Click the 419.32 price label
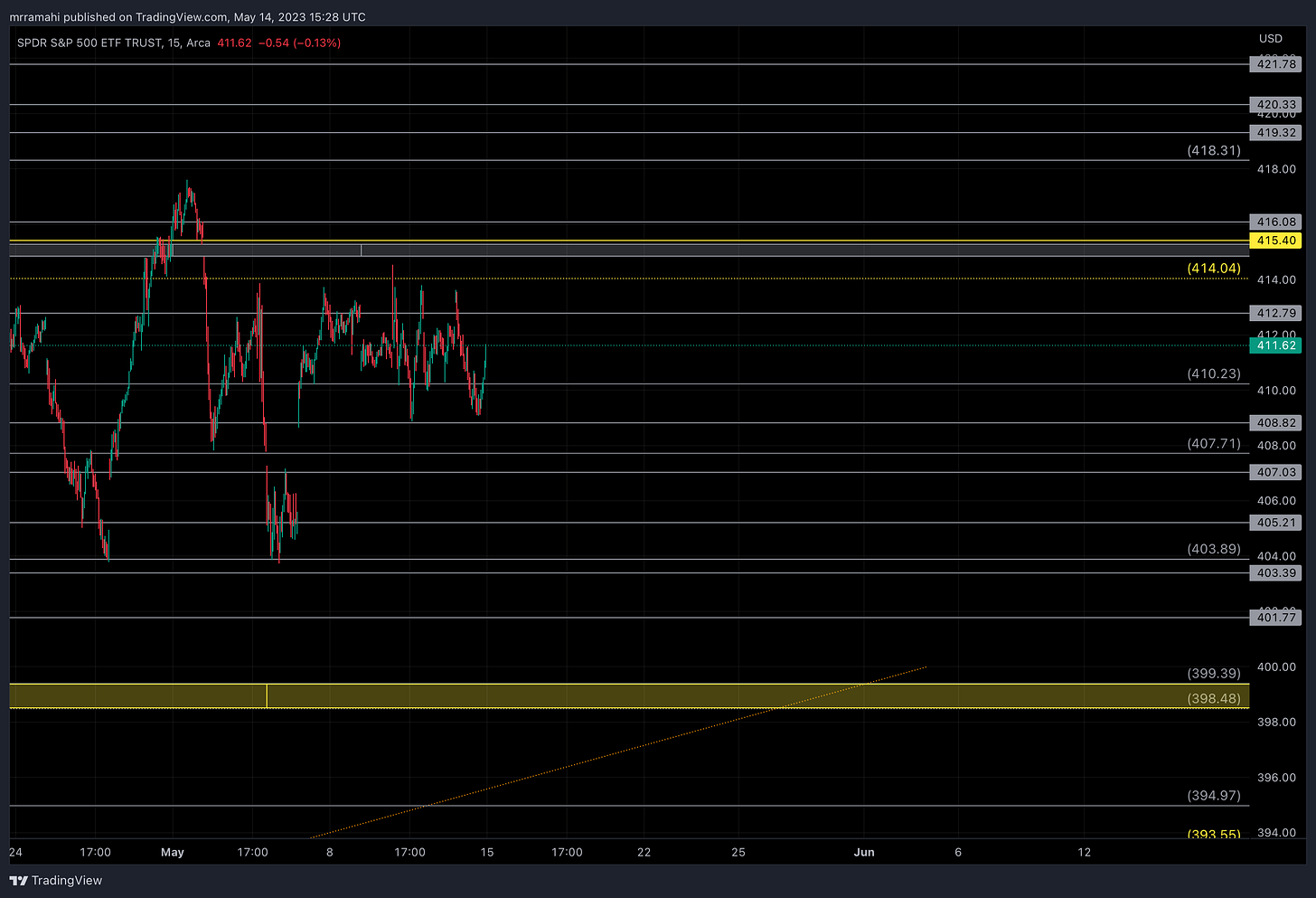The height and width of the screenshot is (898, 1316). click(1276, 133)
